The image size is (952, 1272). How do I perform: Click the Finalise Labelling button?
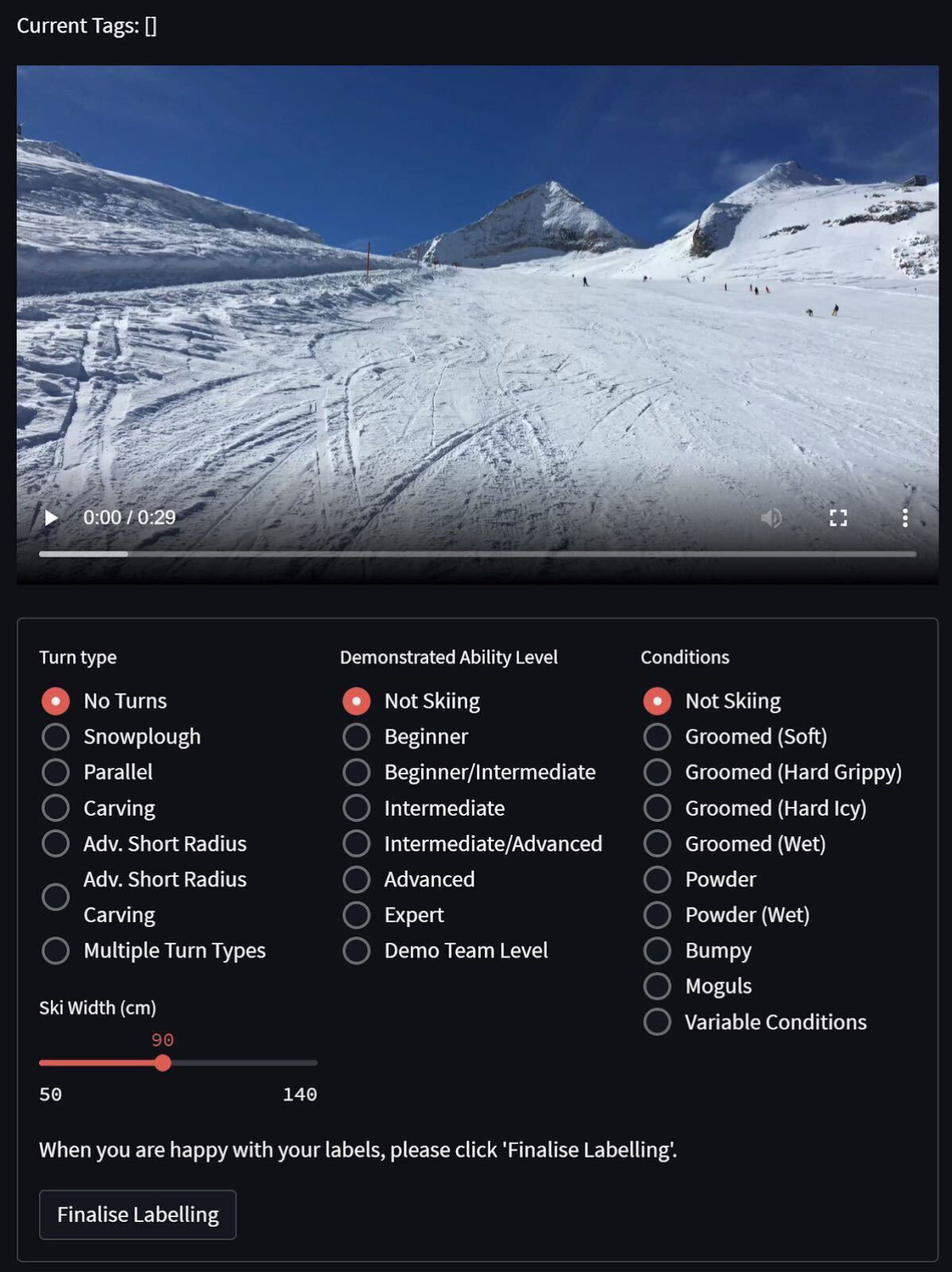point(138,1215)
